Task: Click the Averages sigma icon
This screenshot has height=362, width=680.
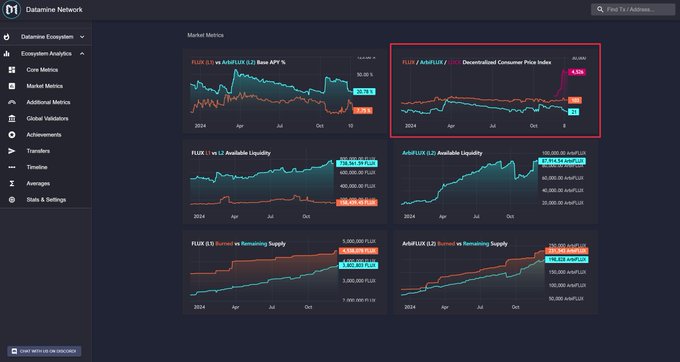Action: 12,183
